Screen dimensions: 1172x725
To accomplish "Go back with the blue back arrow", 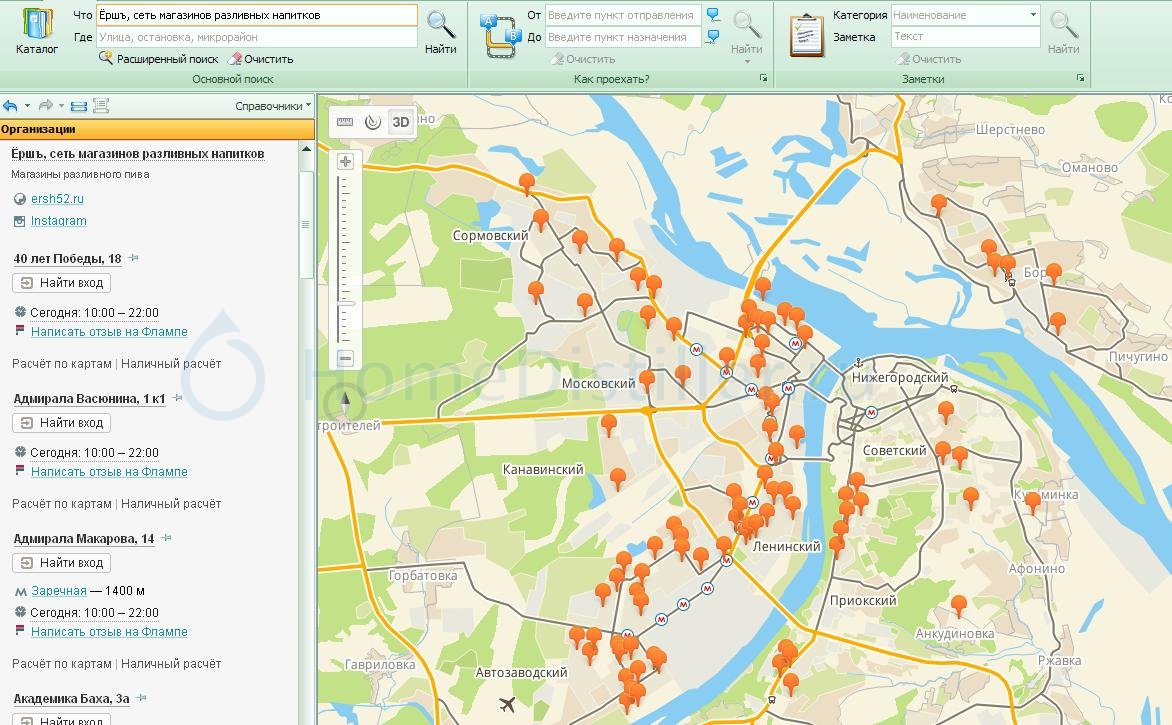I will (x=10, y=106).
